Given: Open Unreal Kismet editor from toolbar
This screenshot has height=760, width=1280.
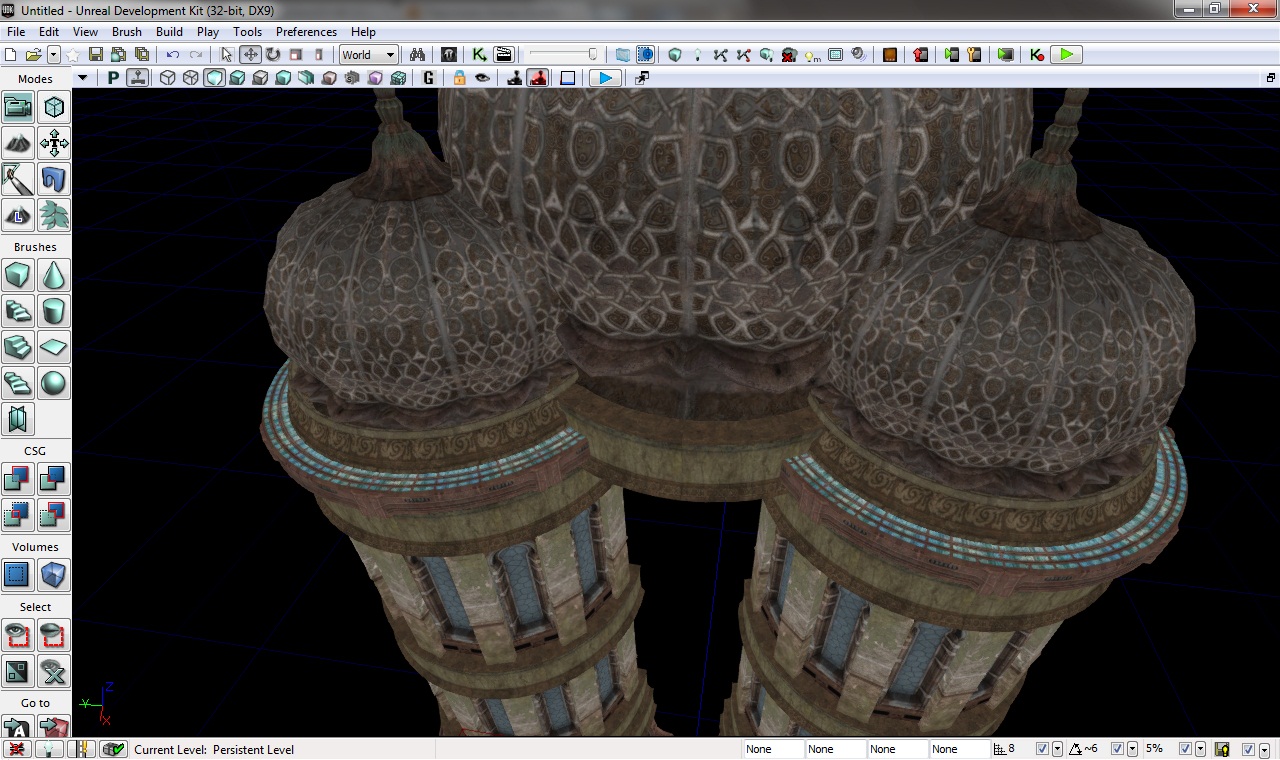Looking at the screenshot, I should (x=479, y=55).
